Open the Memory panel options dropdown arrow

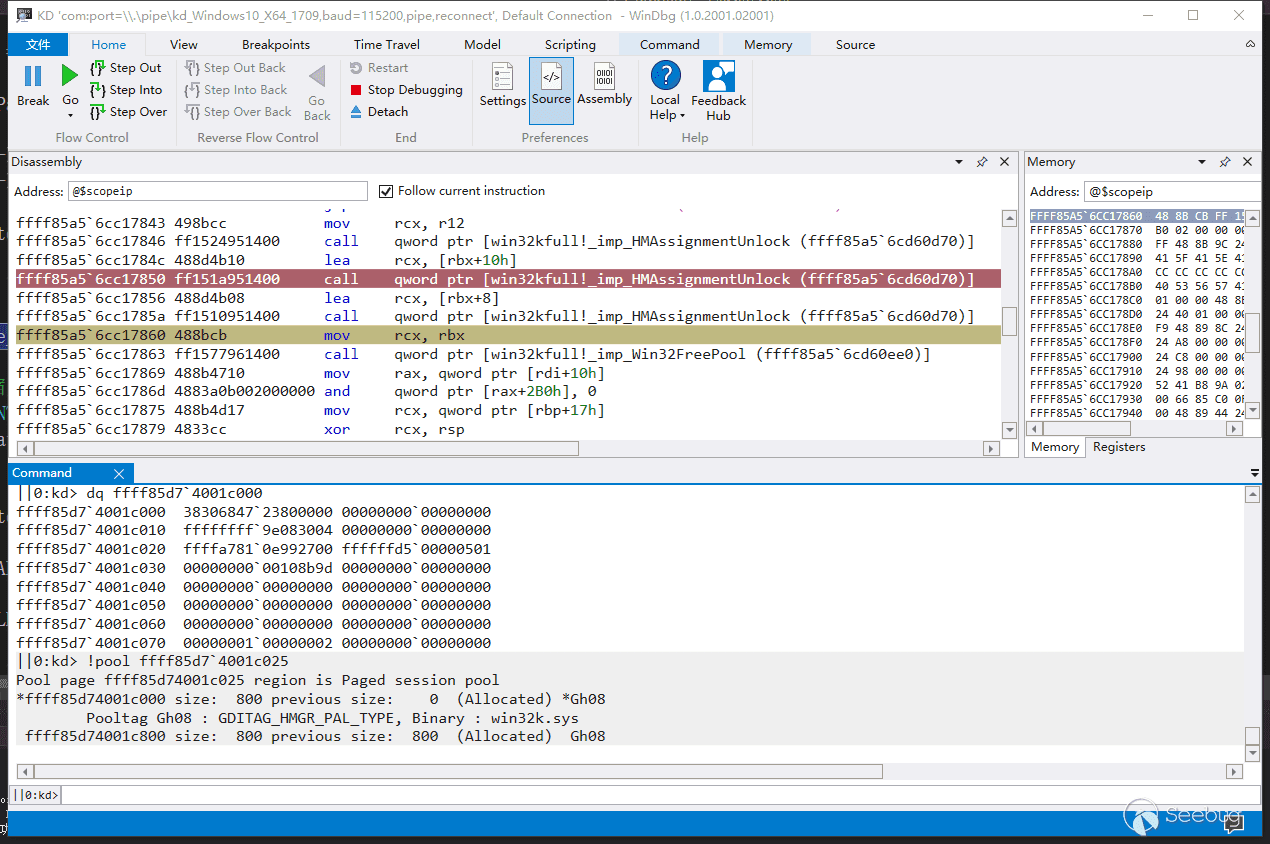pos(1202,162)
